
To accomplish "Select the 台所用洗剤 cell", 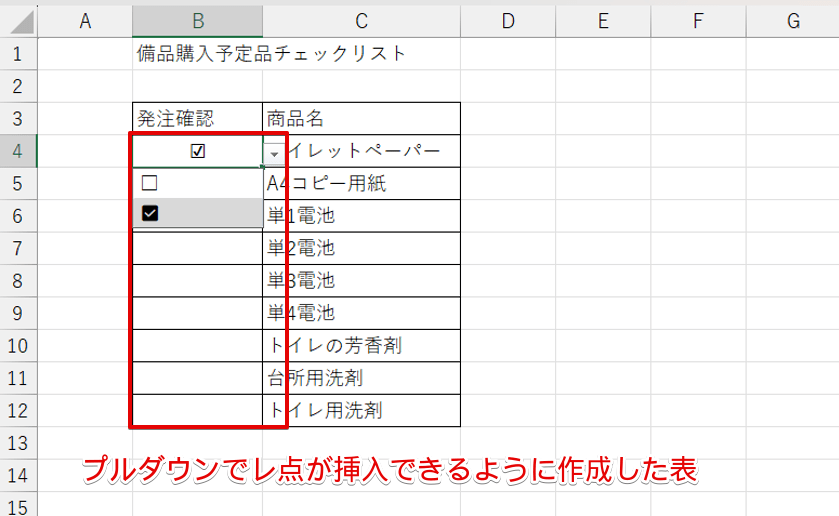I will coord(361,378).
